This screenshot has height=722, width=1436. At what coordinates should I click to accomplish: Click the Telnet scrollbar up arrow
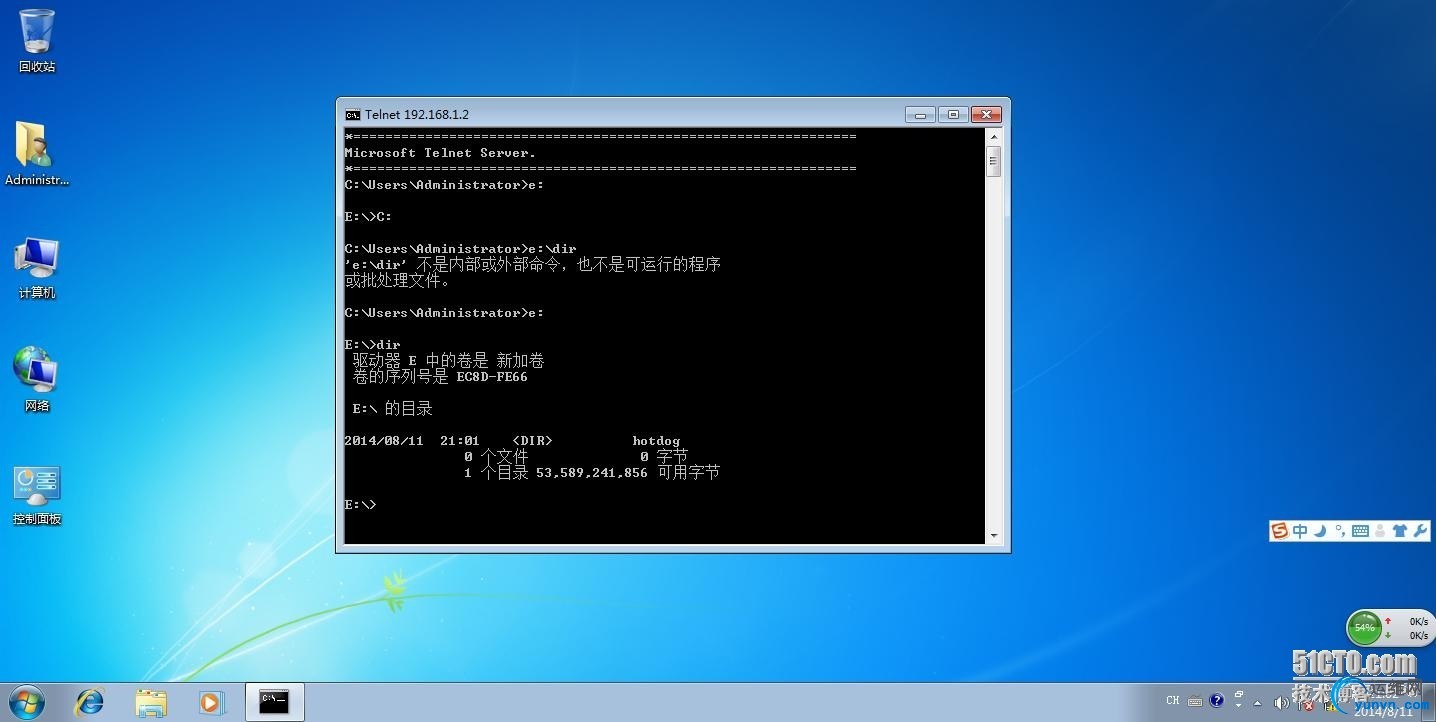pos(993,137)
